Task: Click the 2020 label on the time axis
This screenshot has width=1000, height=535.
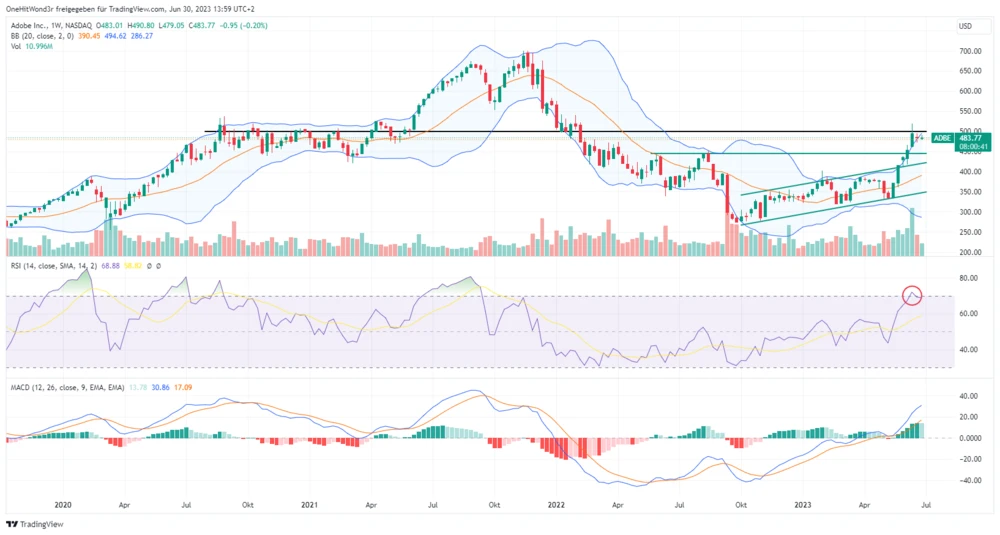Action: [63, 506]
